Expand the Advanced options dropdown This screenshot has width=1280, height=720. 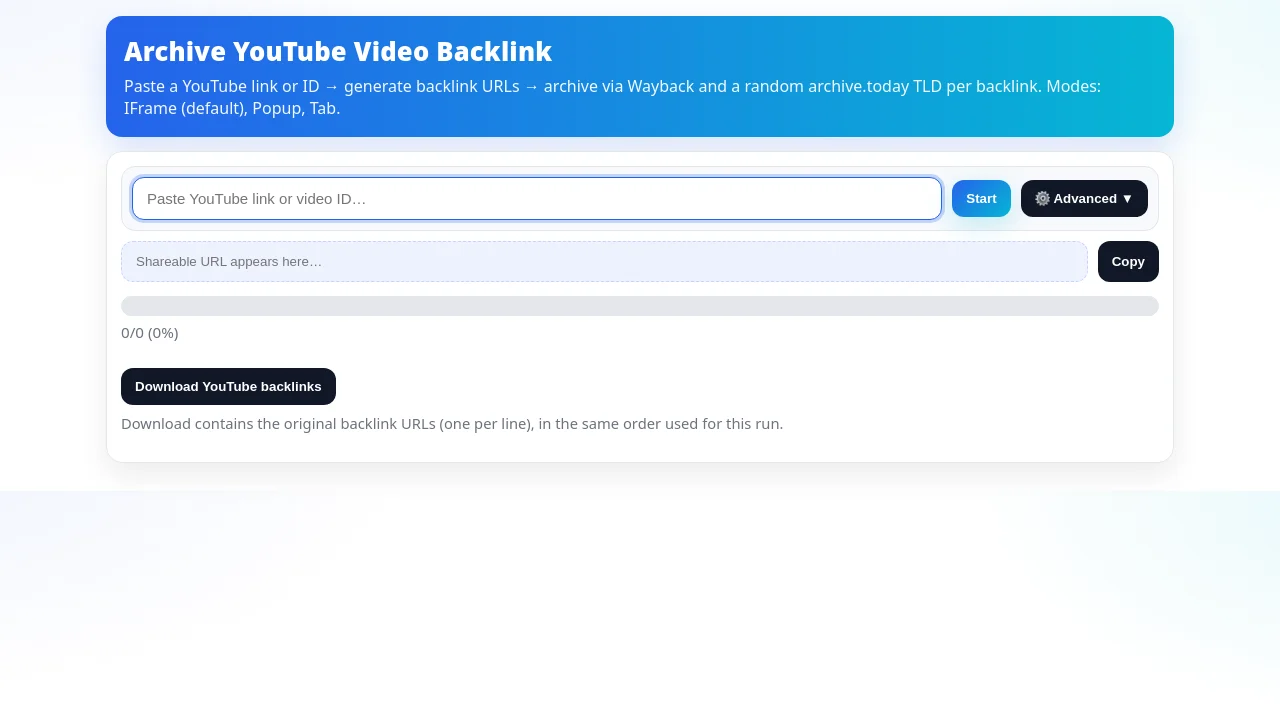[1084, 198]
